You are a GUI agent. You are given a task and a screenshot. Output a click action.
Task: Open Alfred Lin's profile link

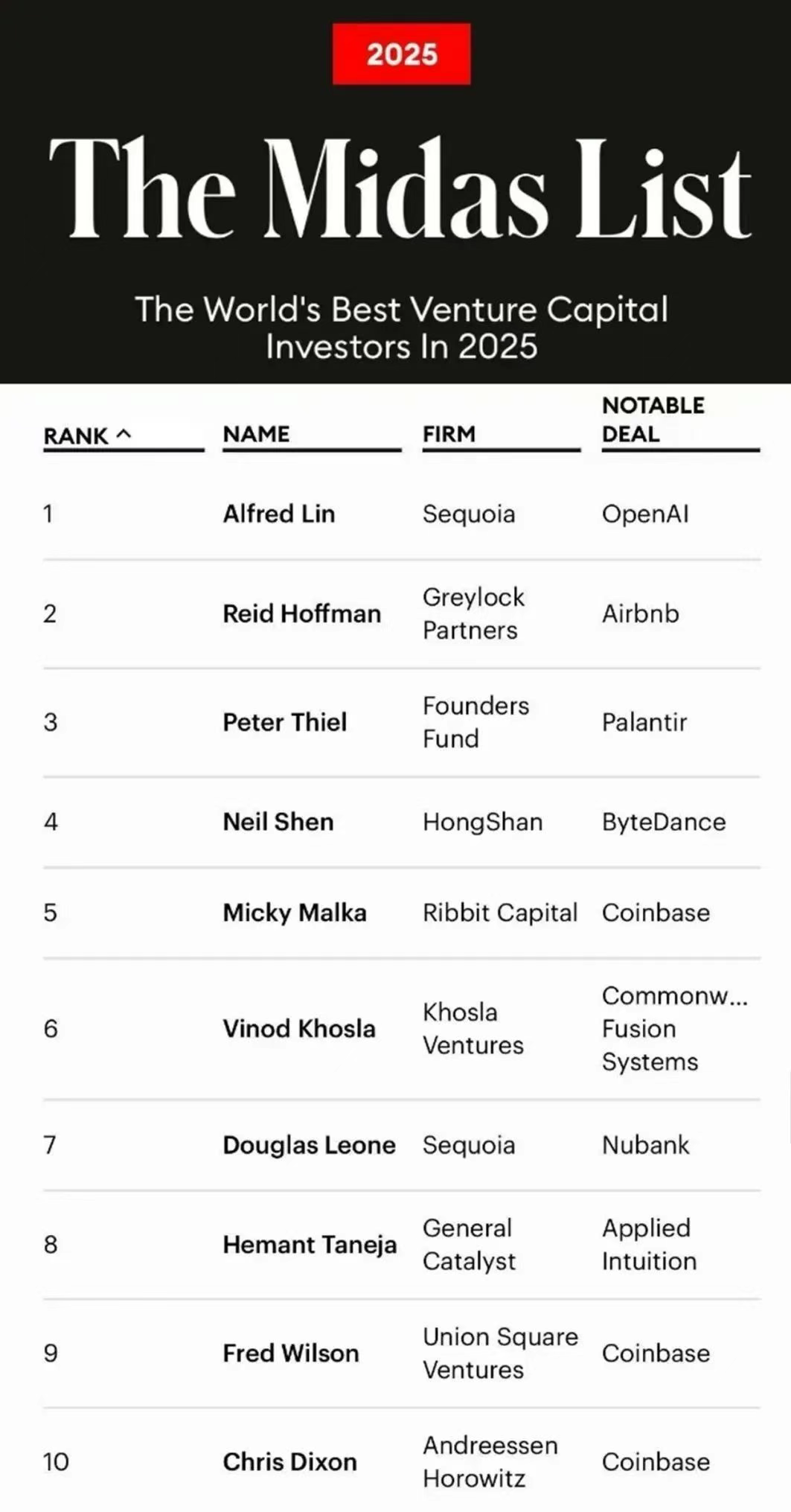click(x=279, y=514)
